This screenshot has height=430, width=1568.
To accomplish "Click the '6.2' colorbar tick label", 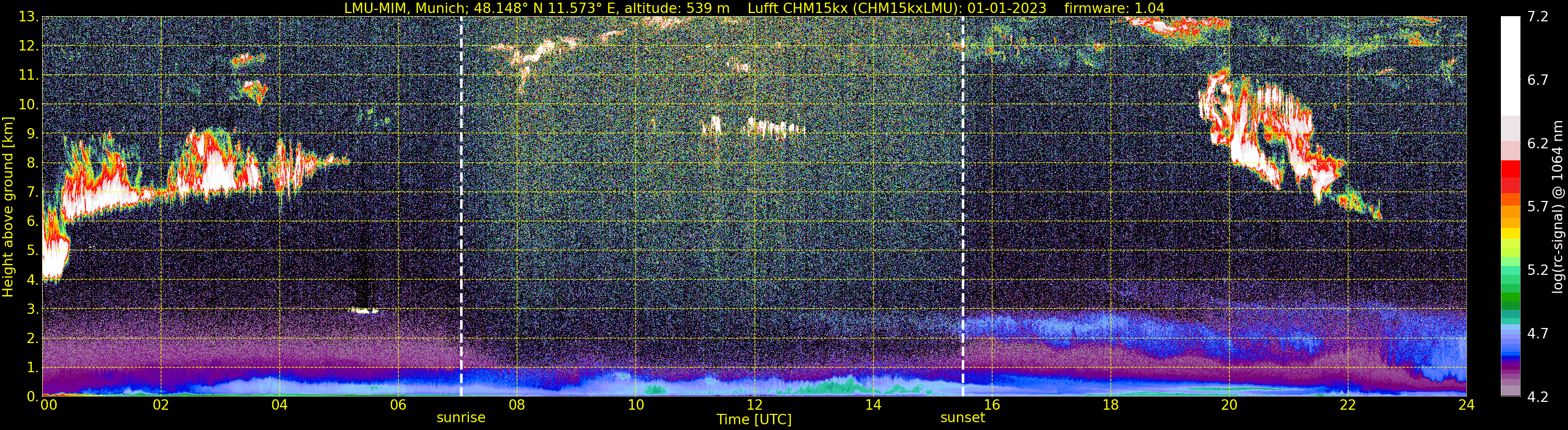I will [1538, 144].
